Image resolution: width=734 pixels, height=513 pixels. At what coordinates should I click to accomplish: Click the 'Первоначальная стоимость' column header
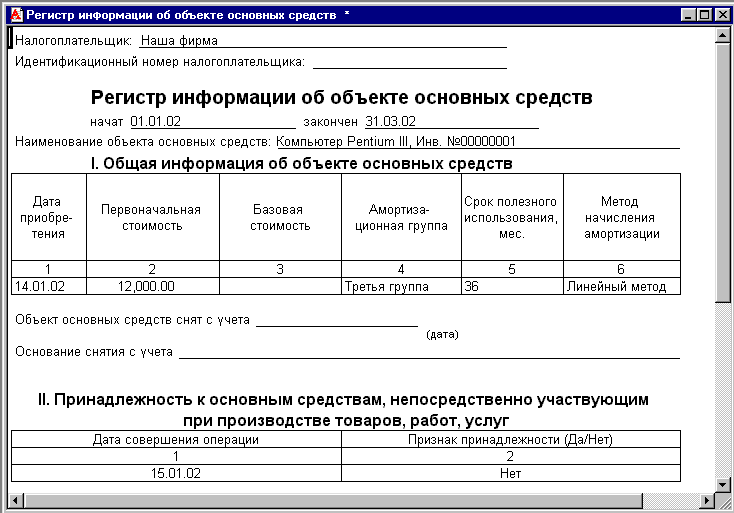coord(153,217)
